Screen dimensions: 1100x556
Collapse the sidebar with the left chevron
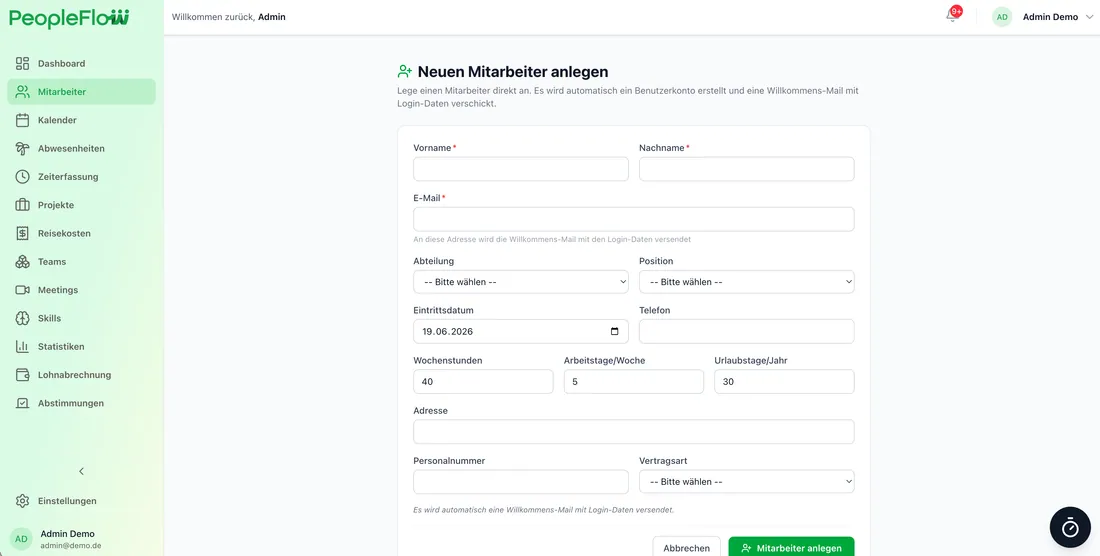tap(81, 471)
